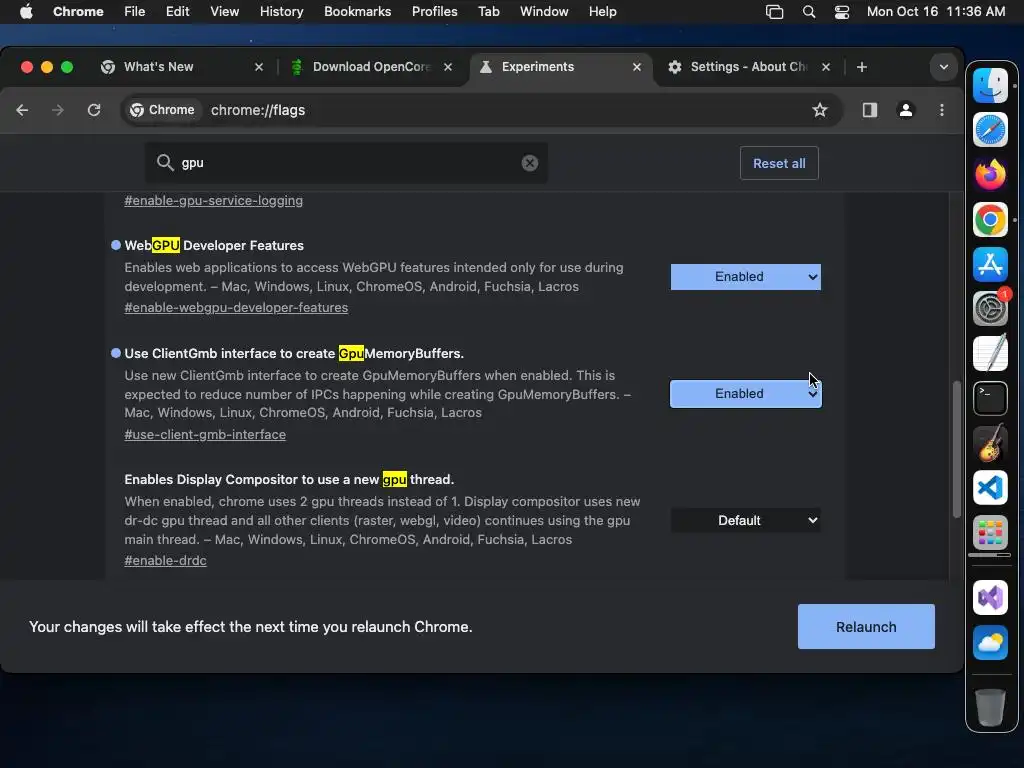Image resolution: width=1024 pixels, height=768 pixels.
Task: Open the #use-client-gmb-interface link
Action: pos(205,435)
